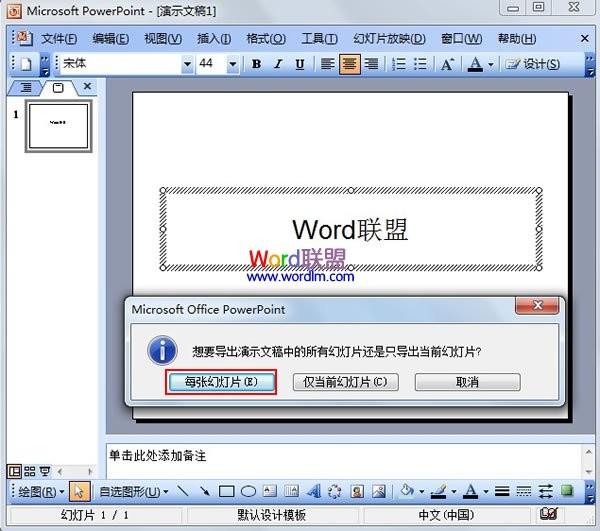Align text left
The image size is (600, 531).
point(327,64)
